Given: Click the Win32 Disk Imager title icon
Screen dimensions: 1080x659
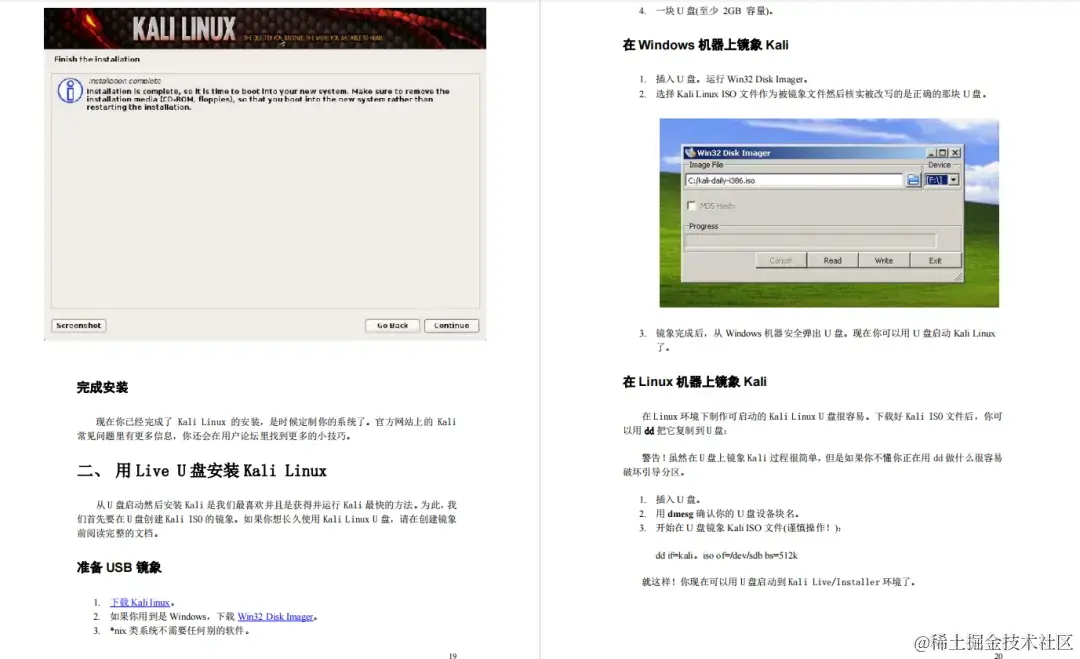Looking at the screenshot, I should pyautogui.click(x=689, y=153).
